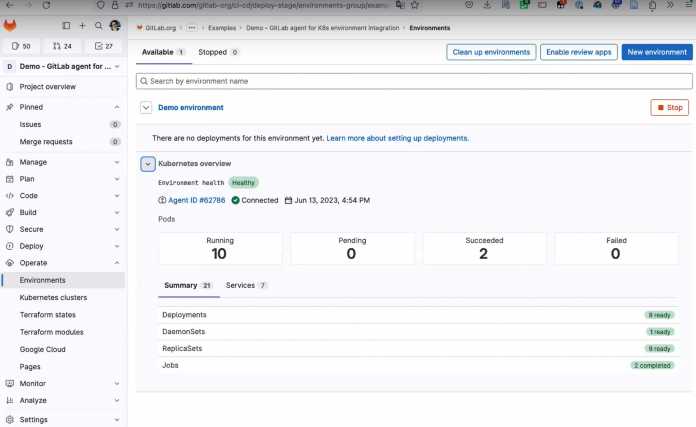Expand the Demo environment row

[146, 107]
